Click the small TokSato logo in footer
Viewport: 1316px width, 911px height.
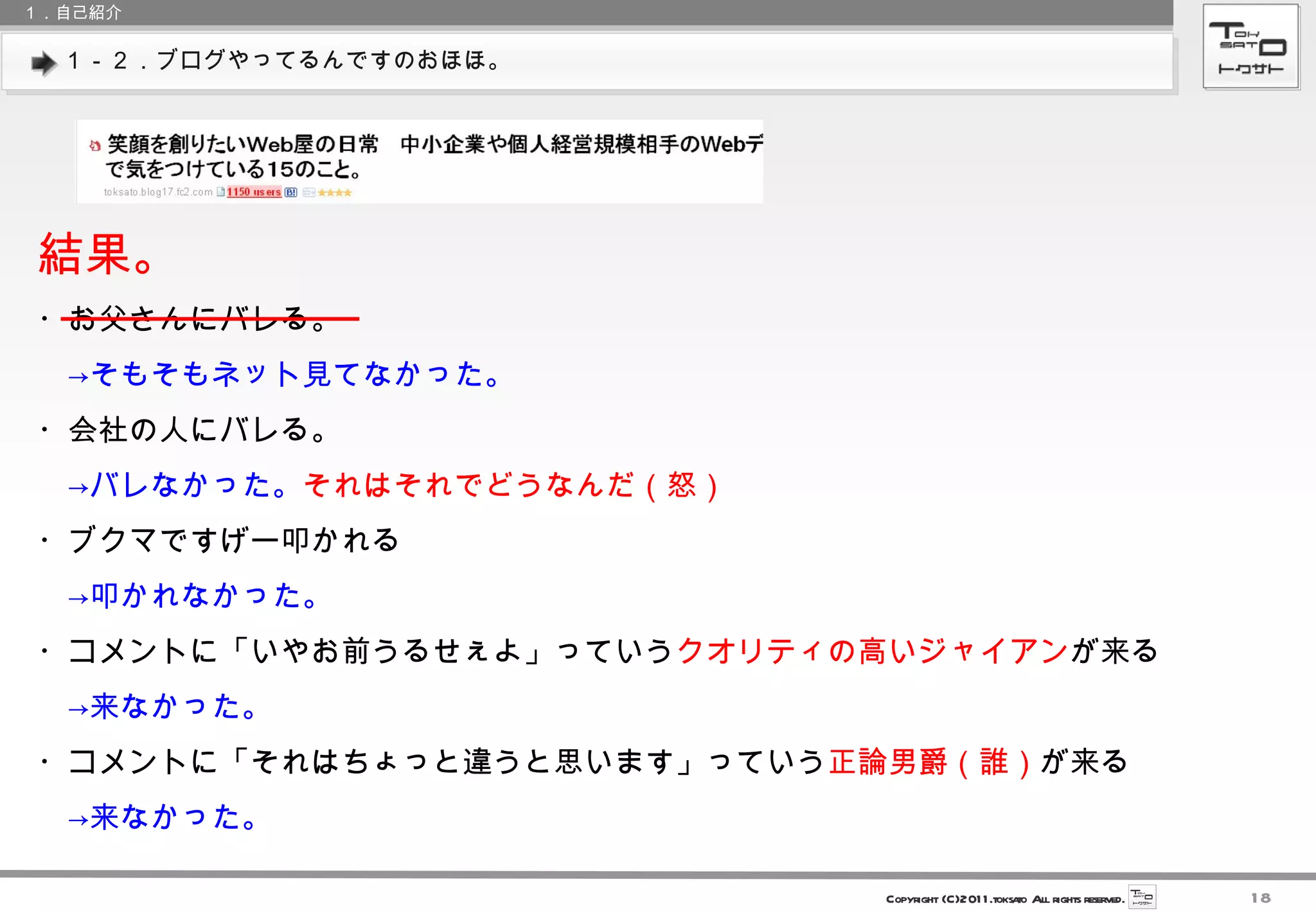point(1142,897)
